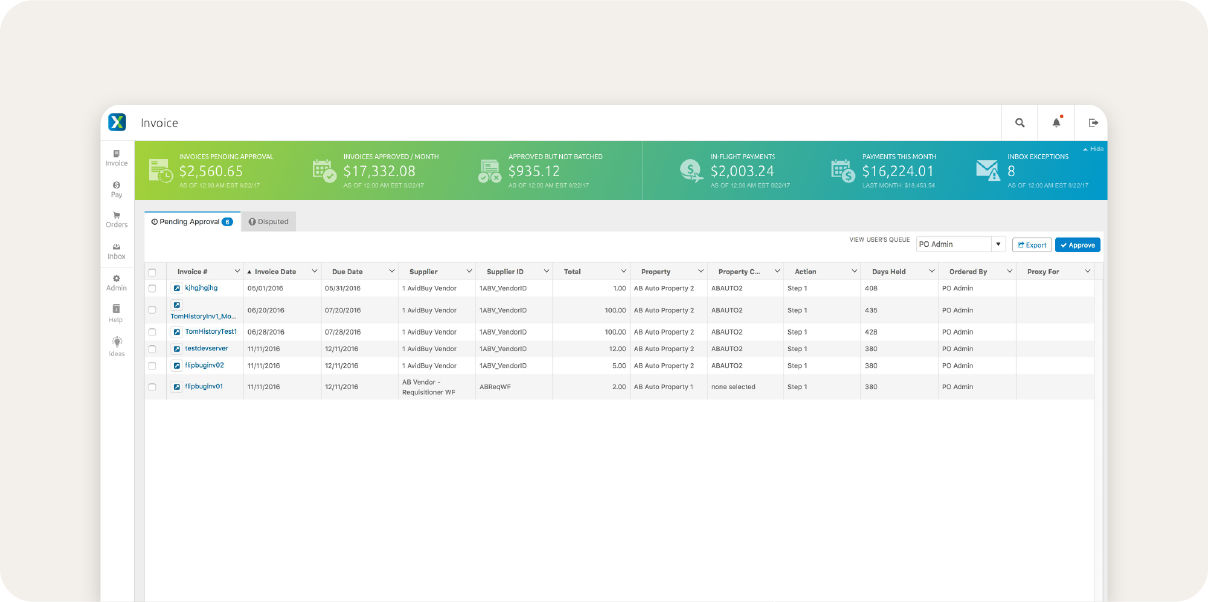Viewport: 1208px width, 602px height.
Task: Open the search magnifier in the top bar
Action: [1018, 122]
